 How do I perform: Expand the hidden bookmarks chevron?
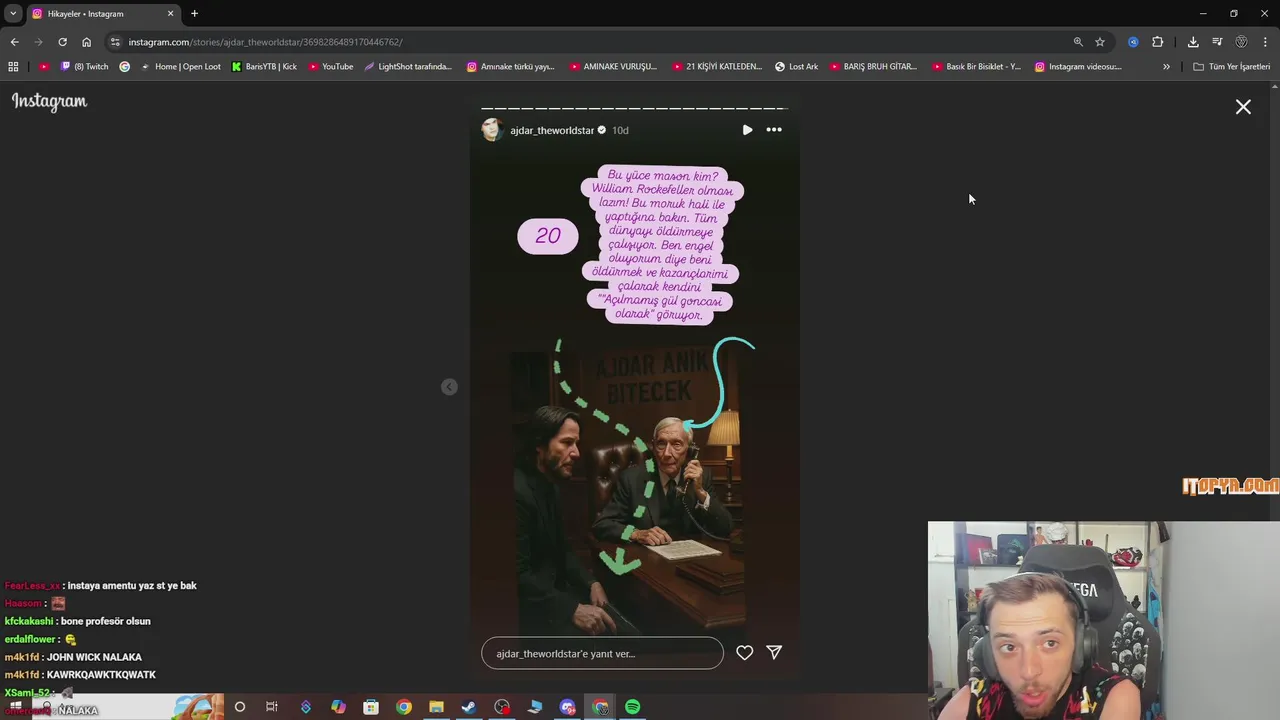[1166, 67]
